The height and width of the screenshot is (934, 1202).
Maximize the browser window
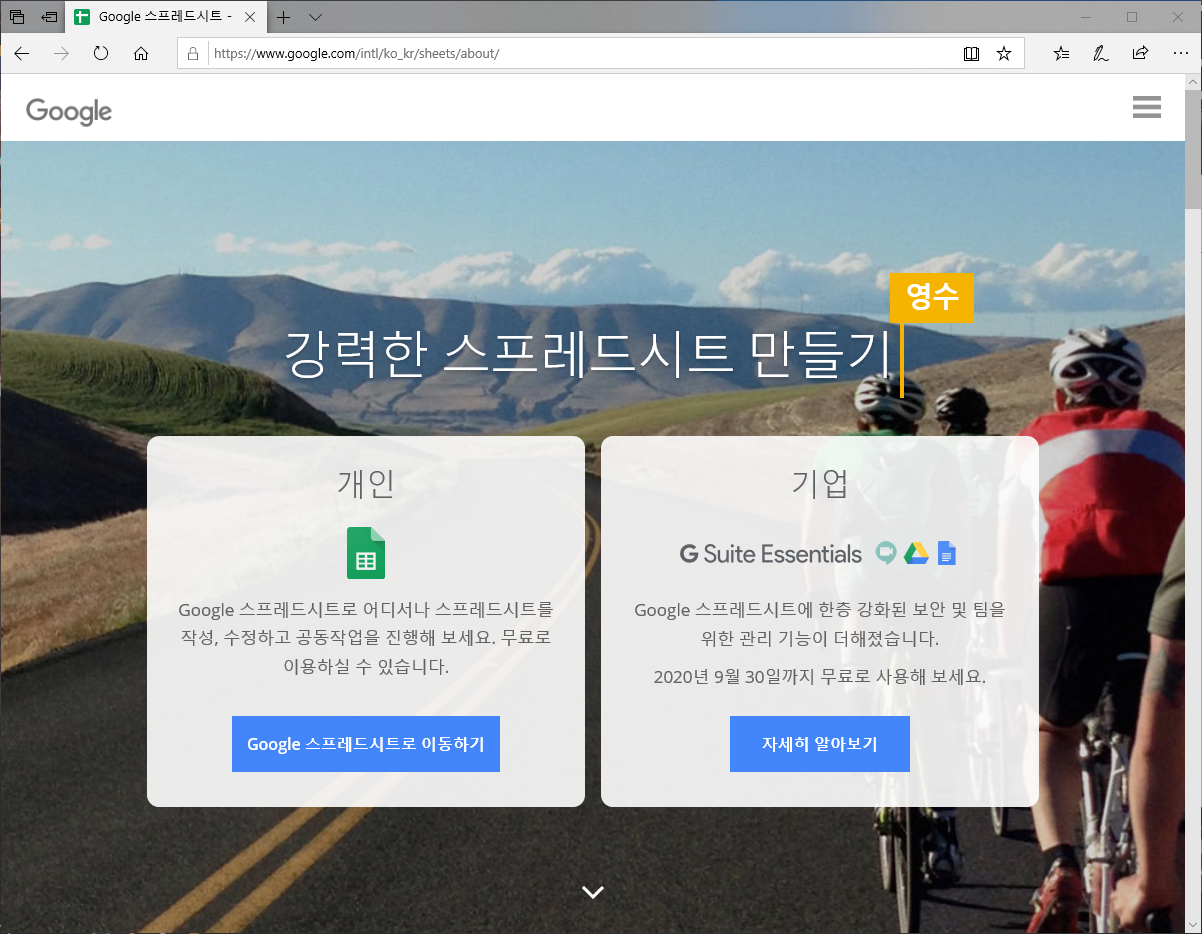(1132, 17)
